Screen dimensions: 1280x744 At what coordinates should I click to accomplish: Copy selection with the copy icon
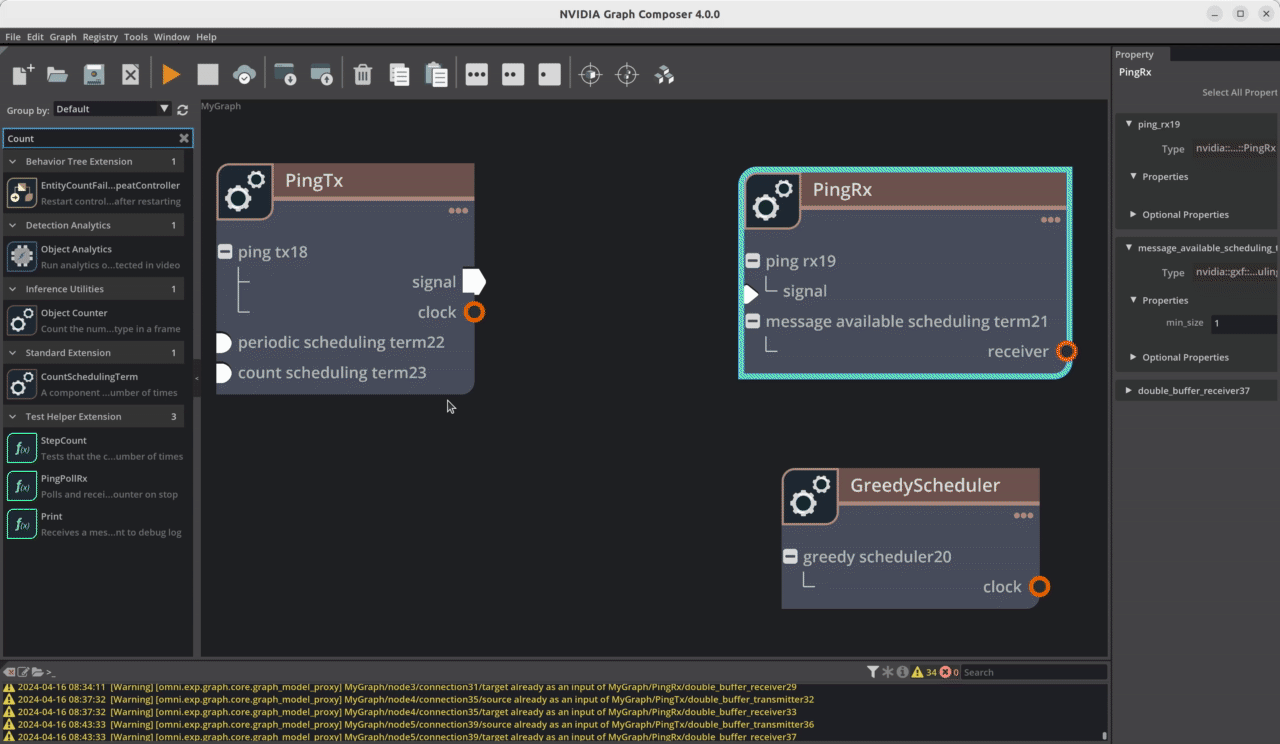pos(399,74)
